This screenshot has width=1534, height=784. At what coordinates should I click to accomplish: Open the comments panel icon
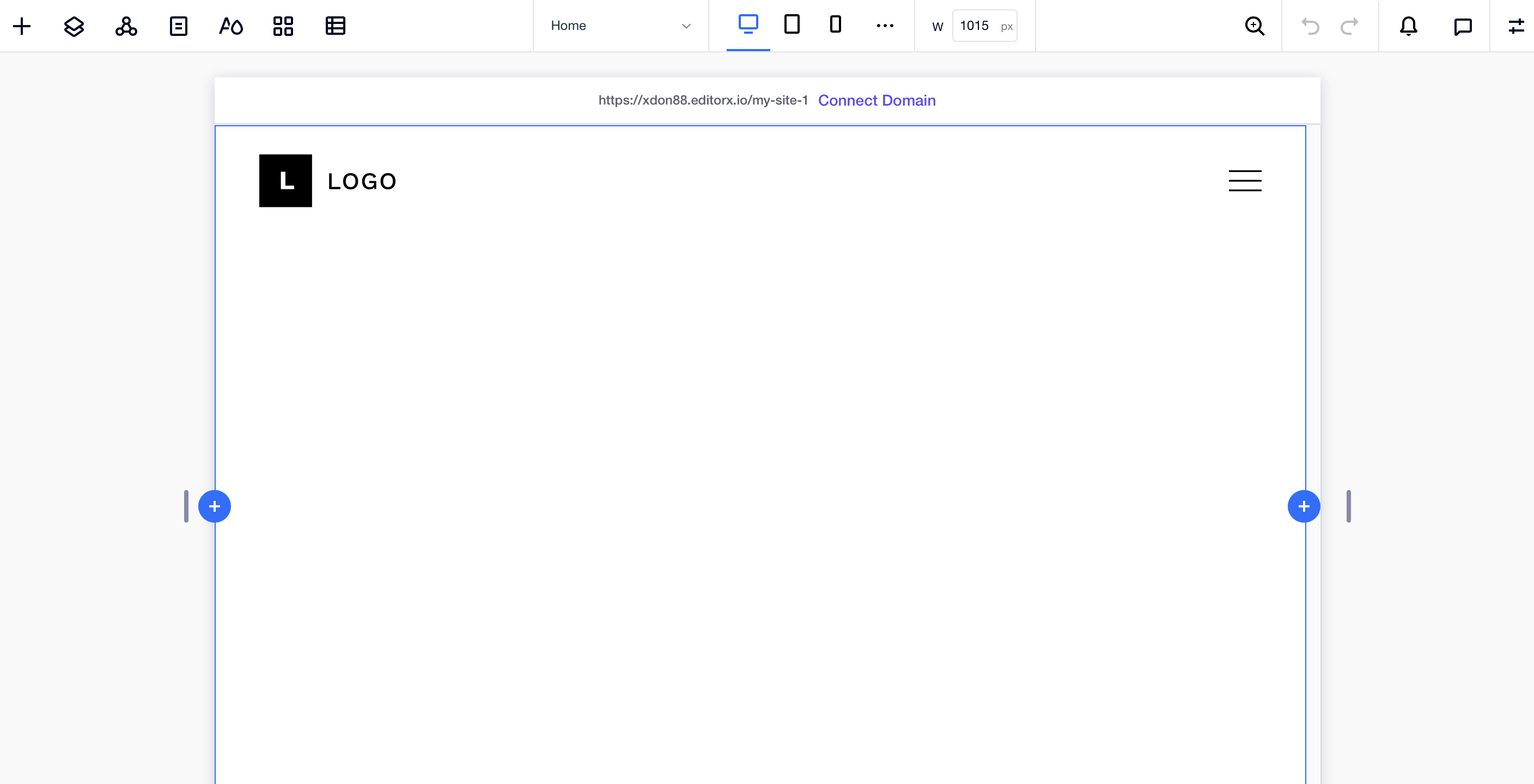tap(1463, 26)
